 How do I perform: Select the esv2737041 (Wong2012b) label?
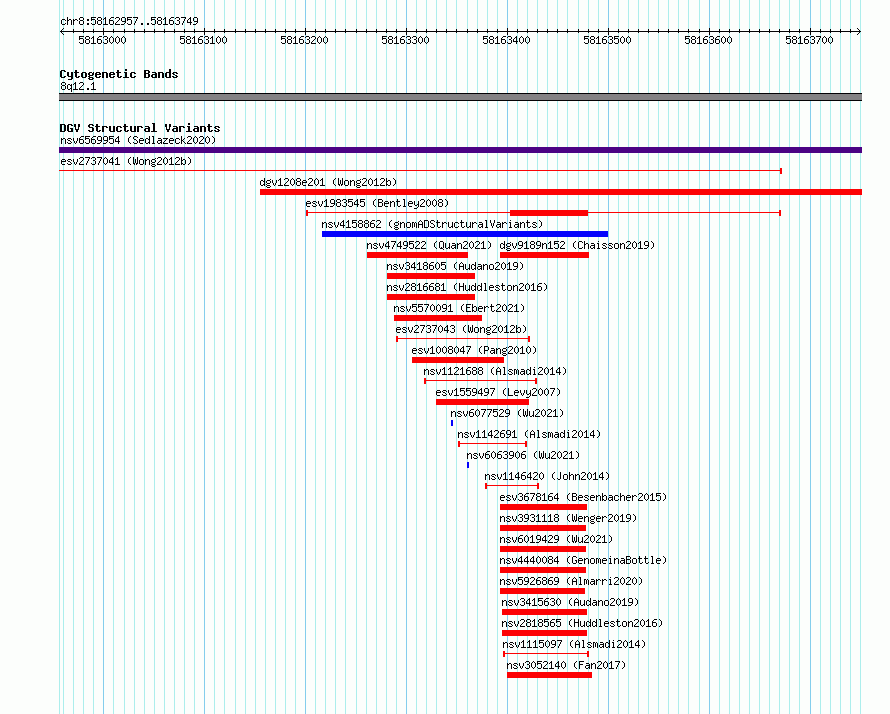[x=126, y=161]
